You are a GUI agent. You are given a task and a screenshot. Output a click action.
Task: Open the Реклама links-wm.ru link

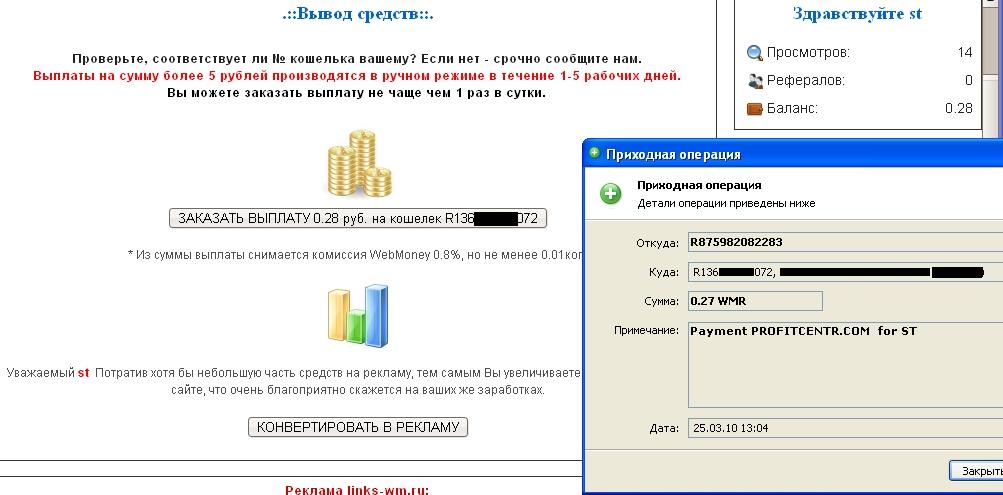tap(357, 489)
